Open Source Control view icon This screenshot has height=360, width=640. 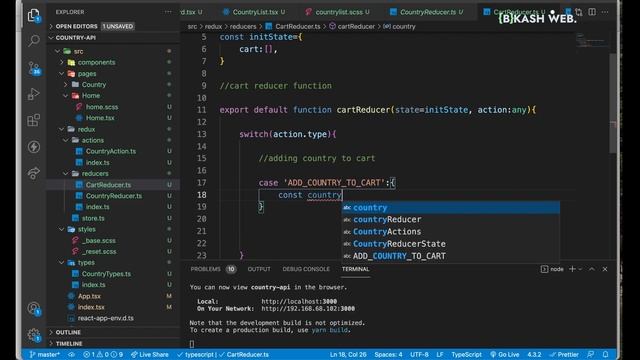click(x=34, y=68)
